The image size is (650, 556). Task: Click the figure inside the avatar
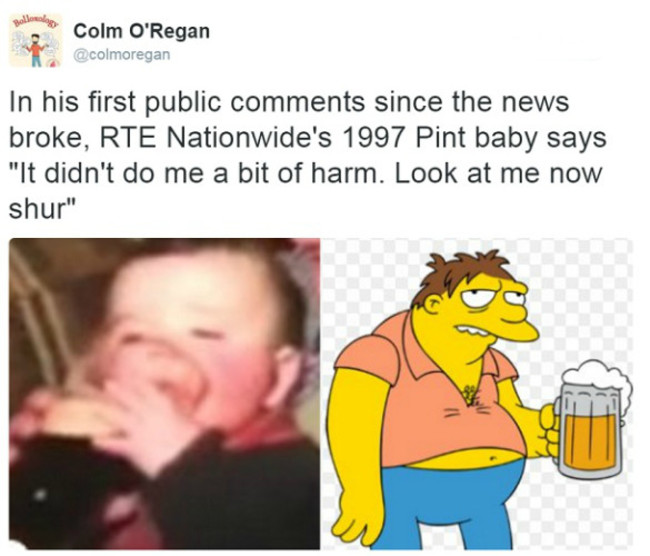pos(36,50)
